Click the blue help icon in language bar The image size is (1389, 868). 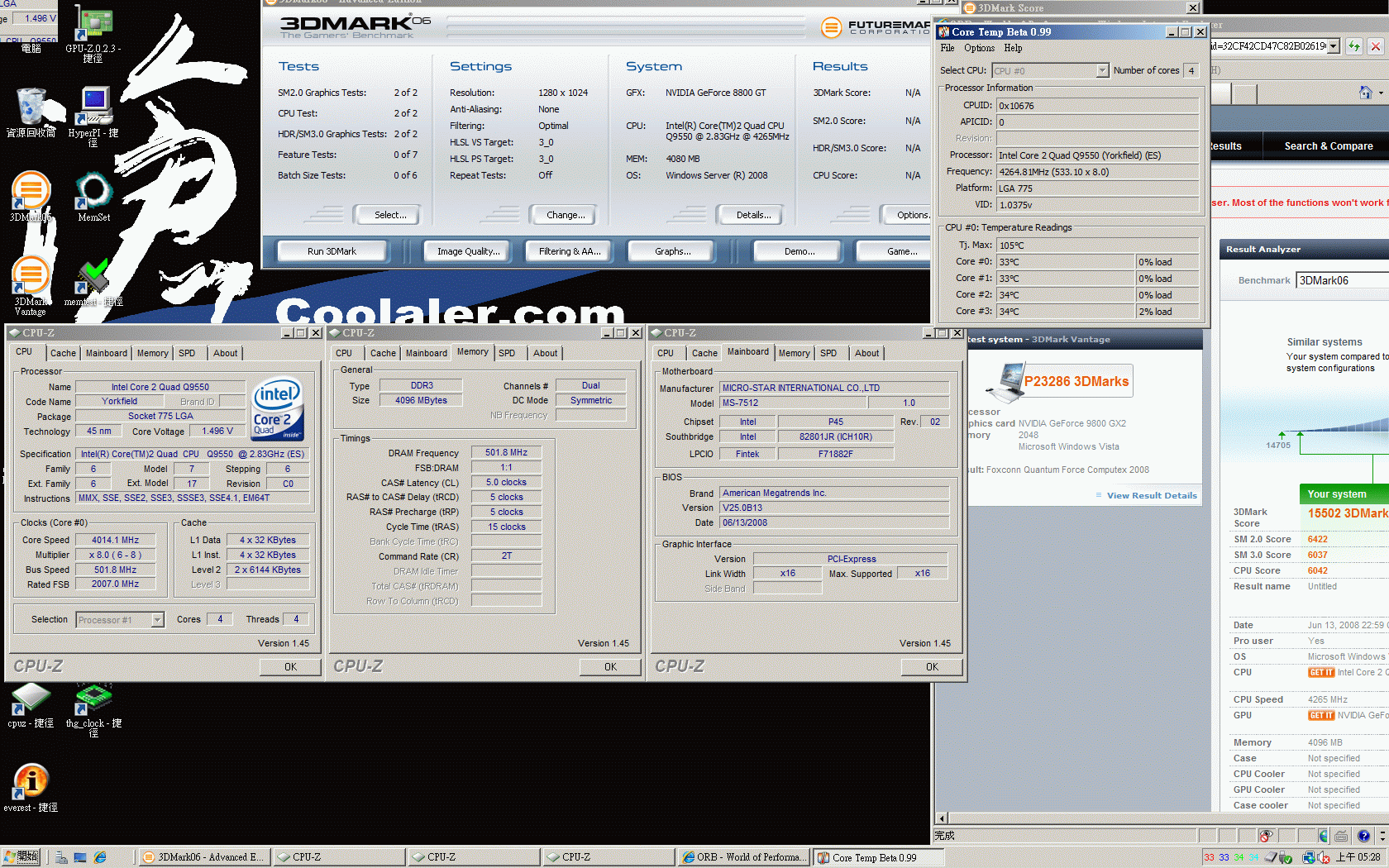(1363, 836)
